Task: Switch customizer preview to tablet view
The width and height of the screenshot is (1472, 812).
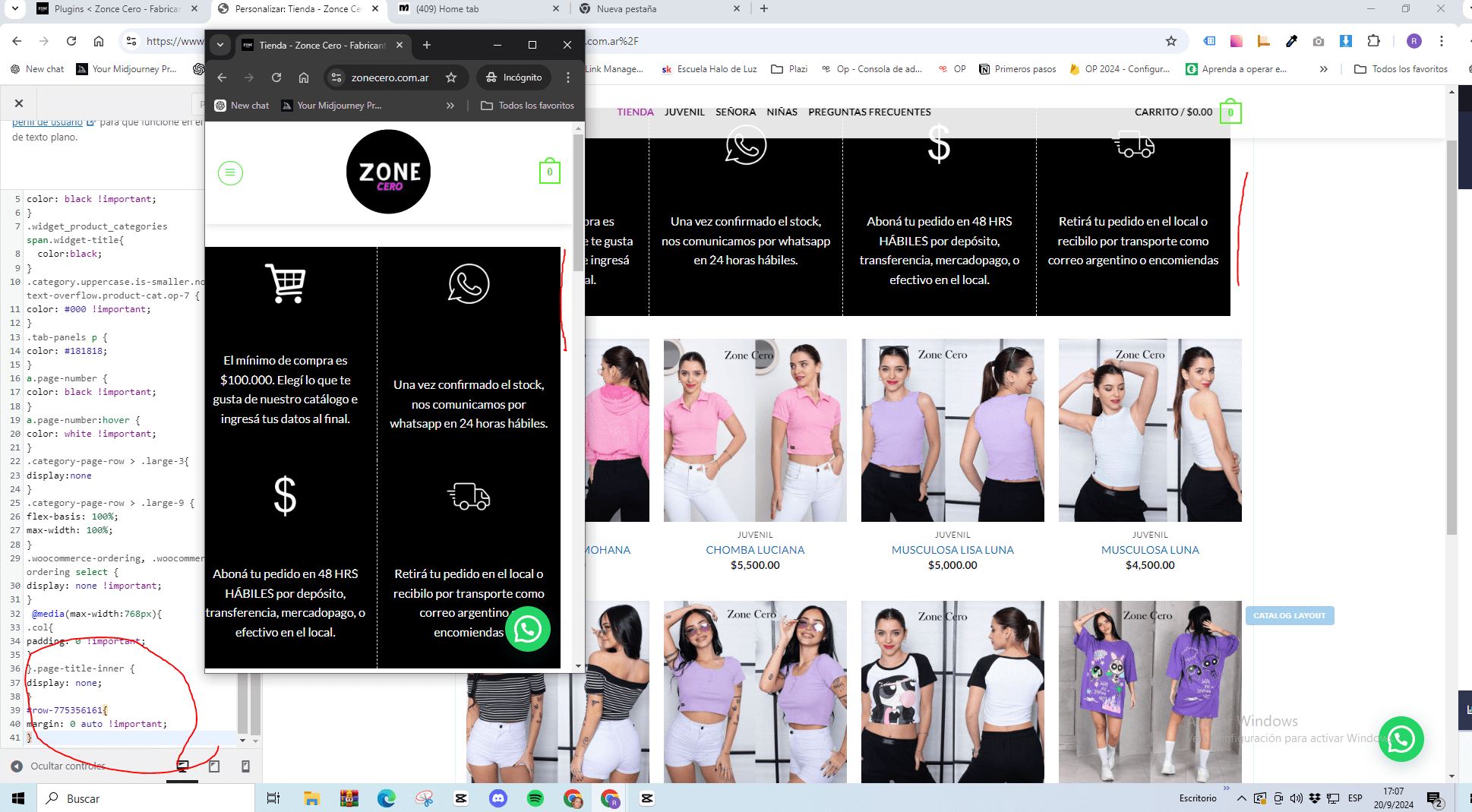Action: tap(214, 766)
